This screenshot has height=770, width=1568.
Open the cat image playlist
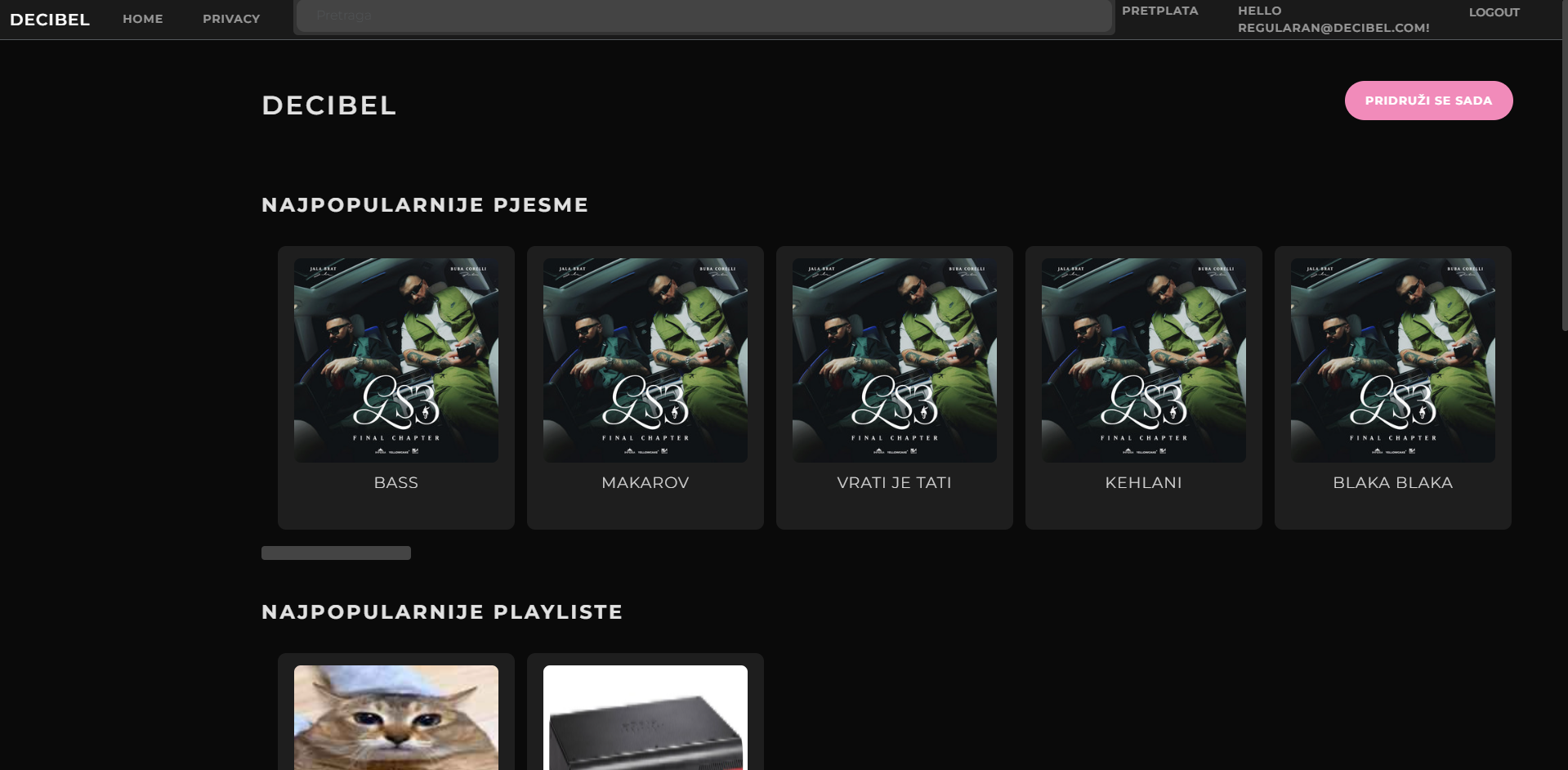396,718
